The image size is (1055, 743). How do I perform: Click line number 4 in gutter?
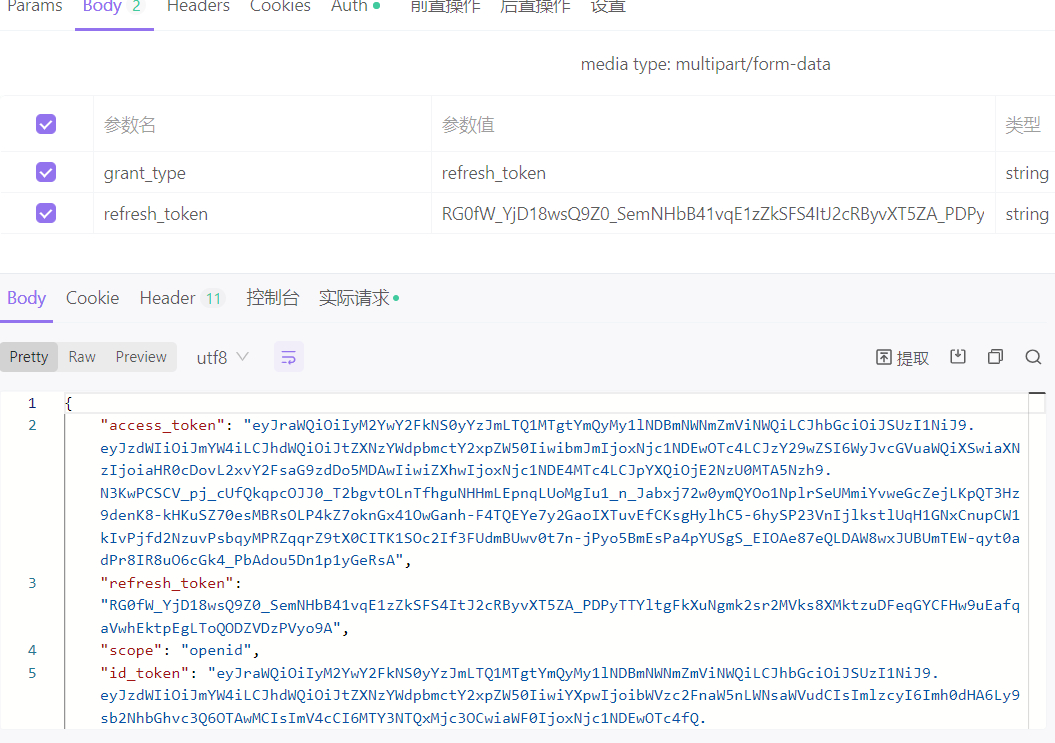[x=32, y=650]
